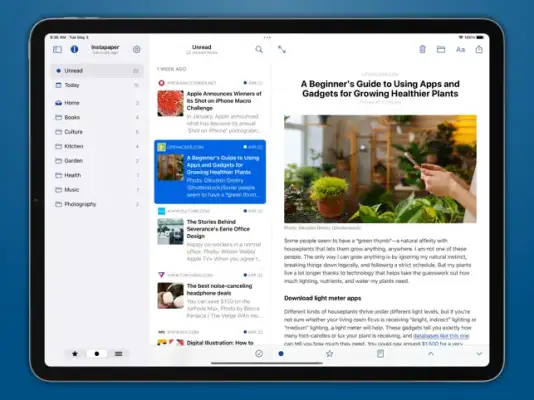Expand article to full screen
534x400 pixels.
[x=282, y=49]
